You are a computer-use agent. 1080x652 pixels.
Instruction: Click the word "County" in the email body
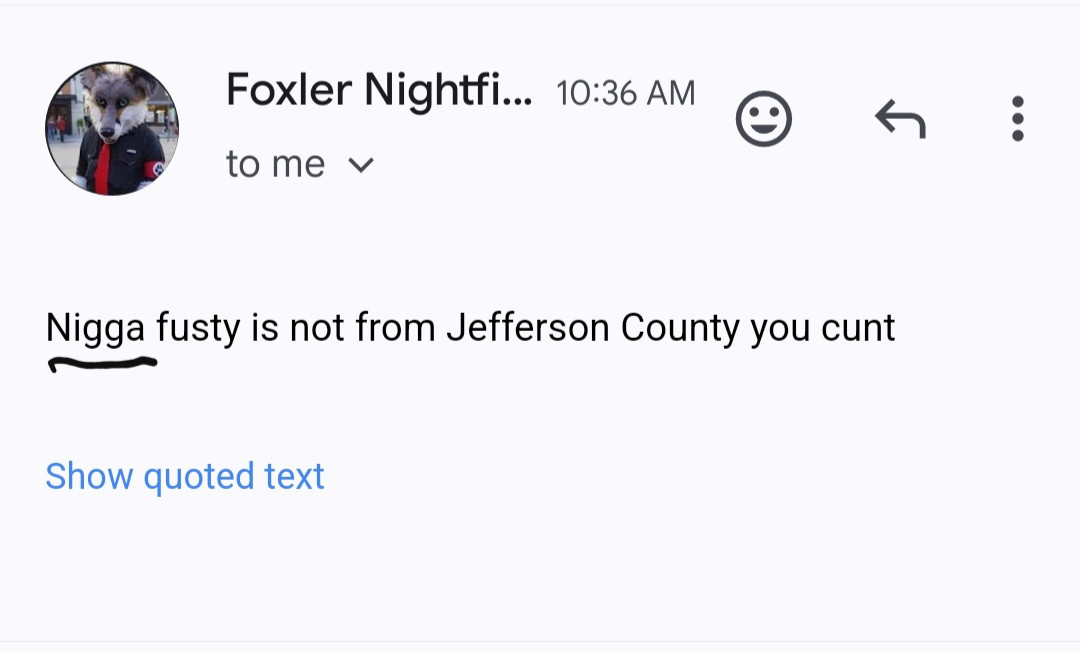coord(680,328)
